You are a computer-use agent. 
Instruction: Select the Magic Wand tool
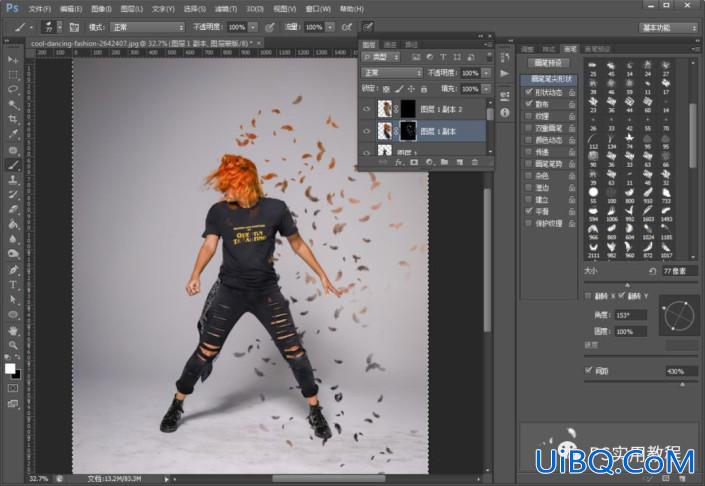[x=13, y=105]
